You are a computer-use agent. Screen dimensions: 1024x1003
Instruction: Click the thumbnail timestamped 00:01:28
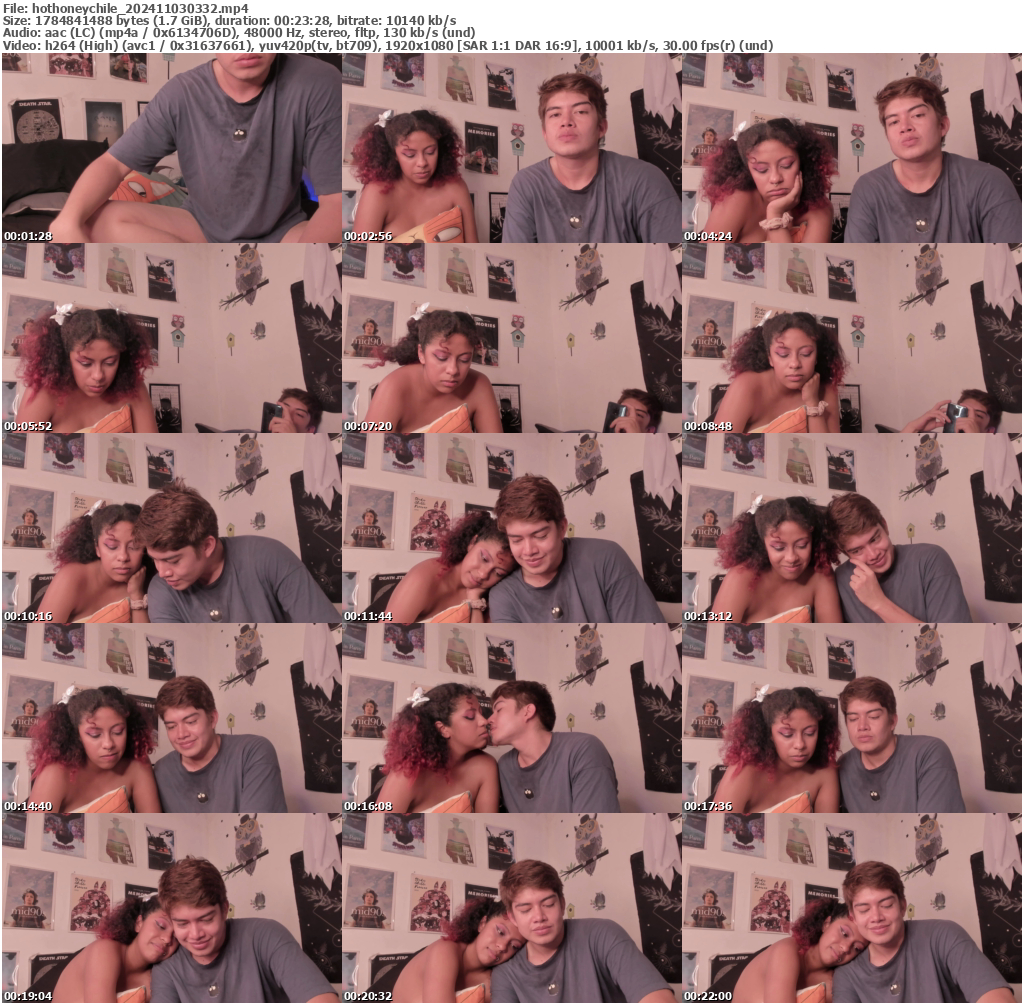172,148
